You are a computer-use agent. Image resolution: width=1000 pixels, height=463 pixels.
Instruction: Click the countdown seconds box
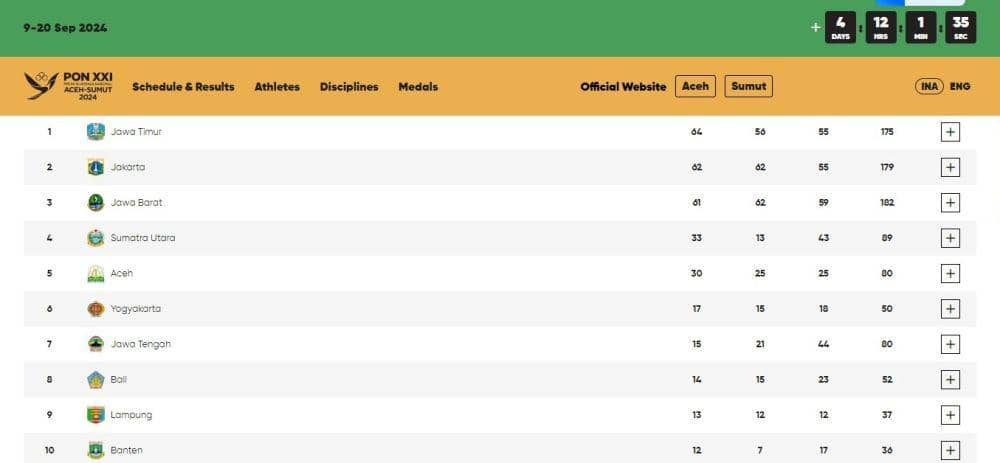[x=960, y=27]
